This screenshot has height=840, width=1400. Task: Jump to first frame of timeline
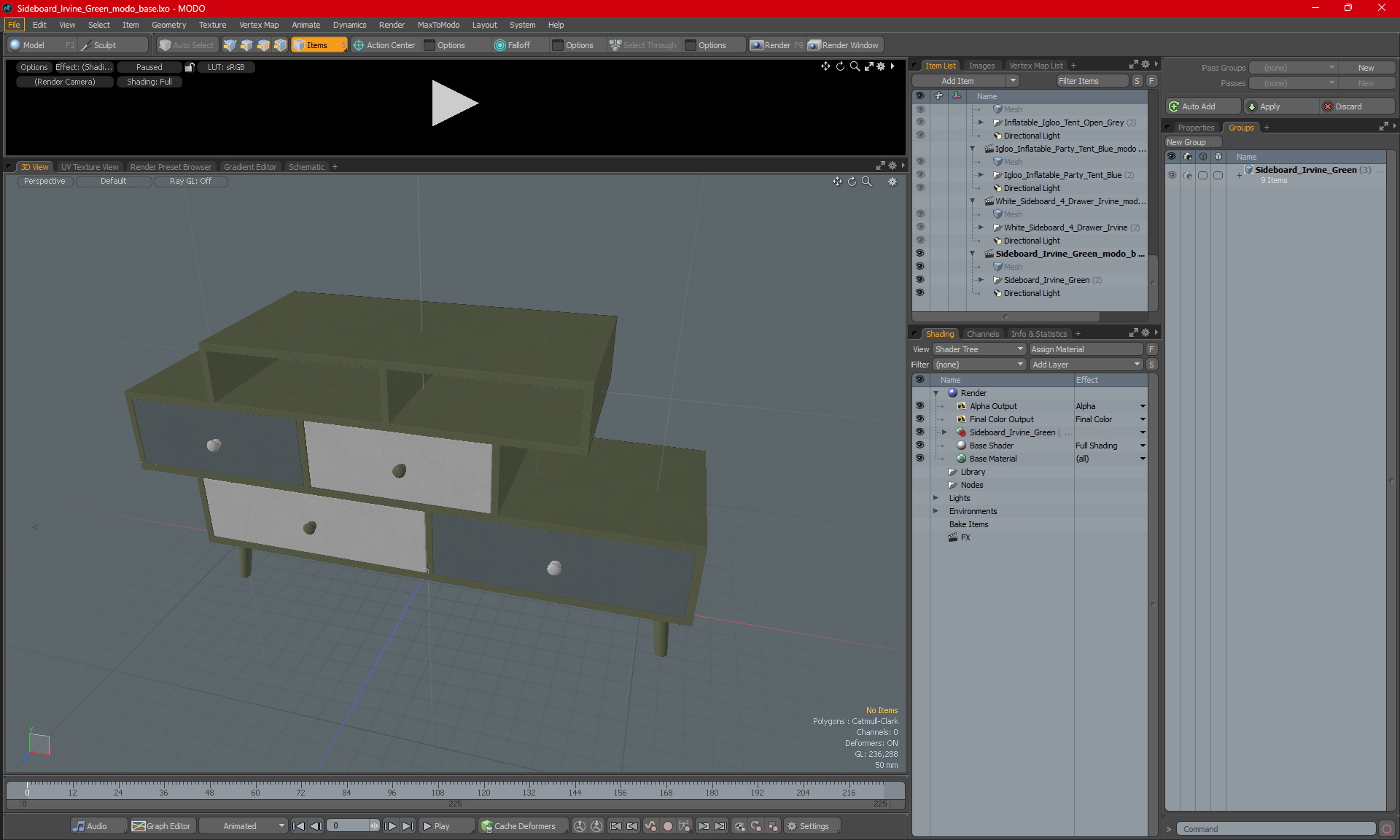pyautogui.click(x=298, y=826)
